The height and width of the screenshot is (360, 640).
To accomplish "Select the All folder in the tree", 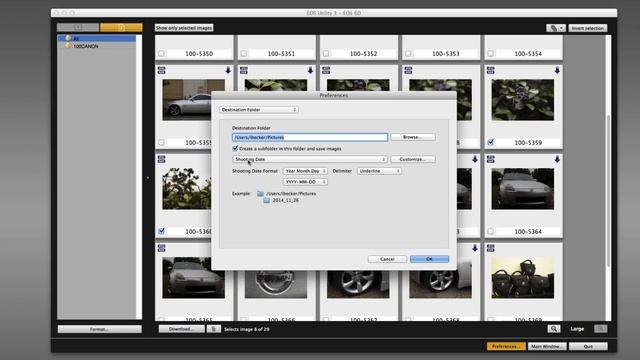I will [97, 38].
